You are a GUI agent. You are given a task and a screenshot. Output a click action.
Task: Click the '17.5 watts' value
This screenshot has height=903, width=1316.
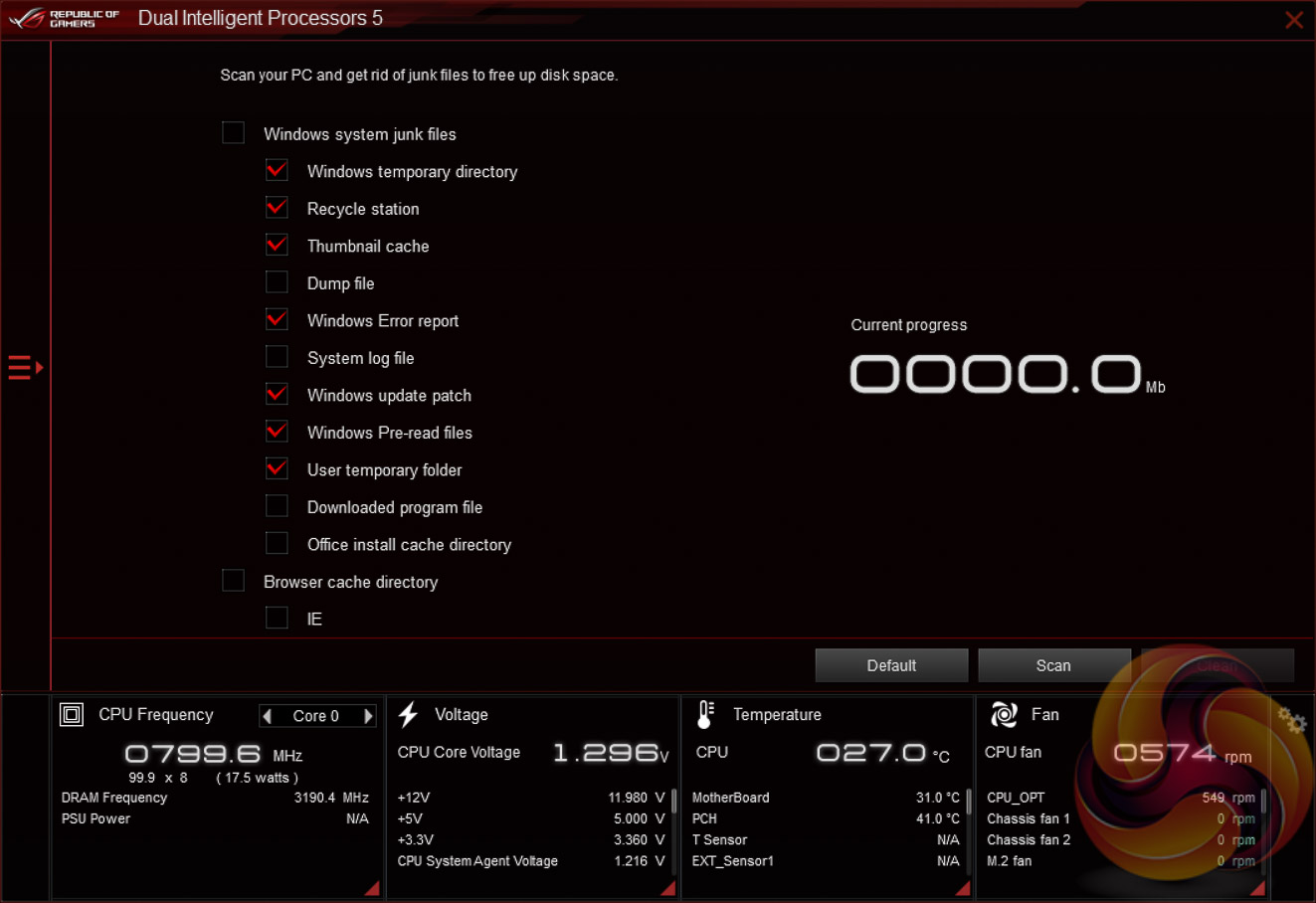pyautogui.click(x=258, y=778)
